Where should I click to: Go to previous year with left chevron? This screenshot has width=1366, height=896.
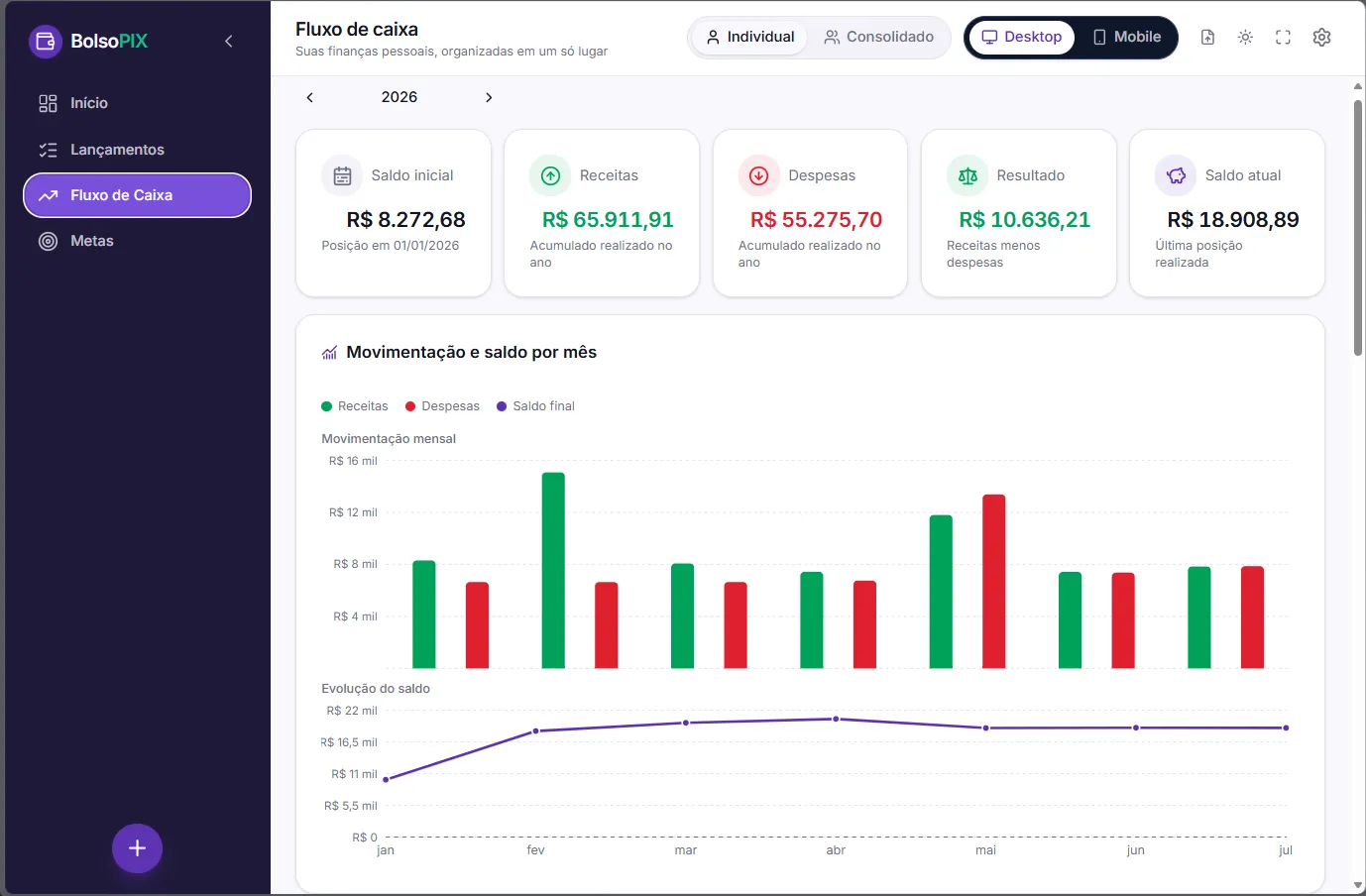(x=310, y=97)
